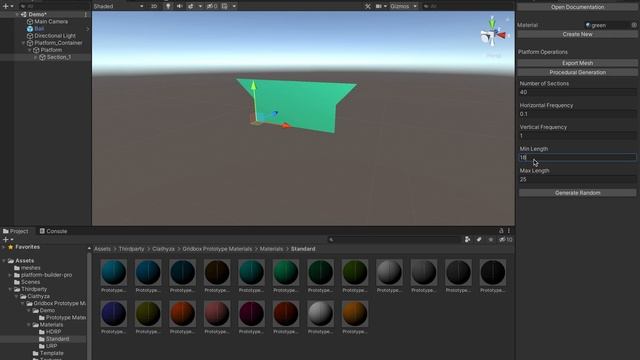
Task: Open the Demo scene three-dot options menu
Action: click(x=85, y=14)
